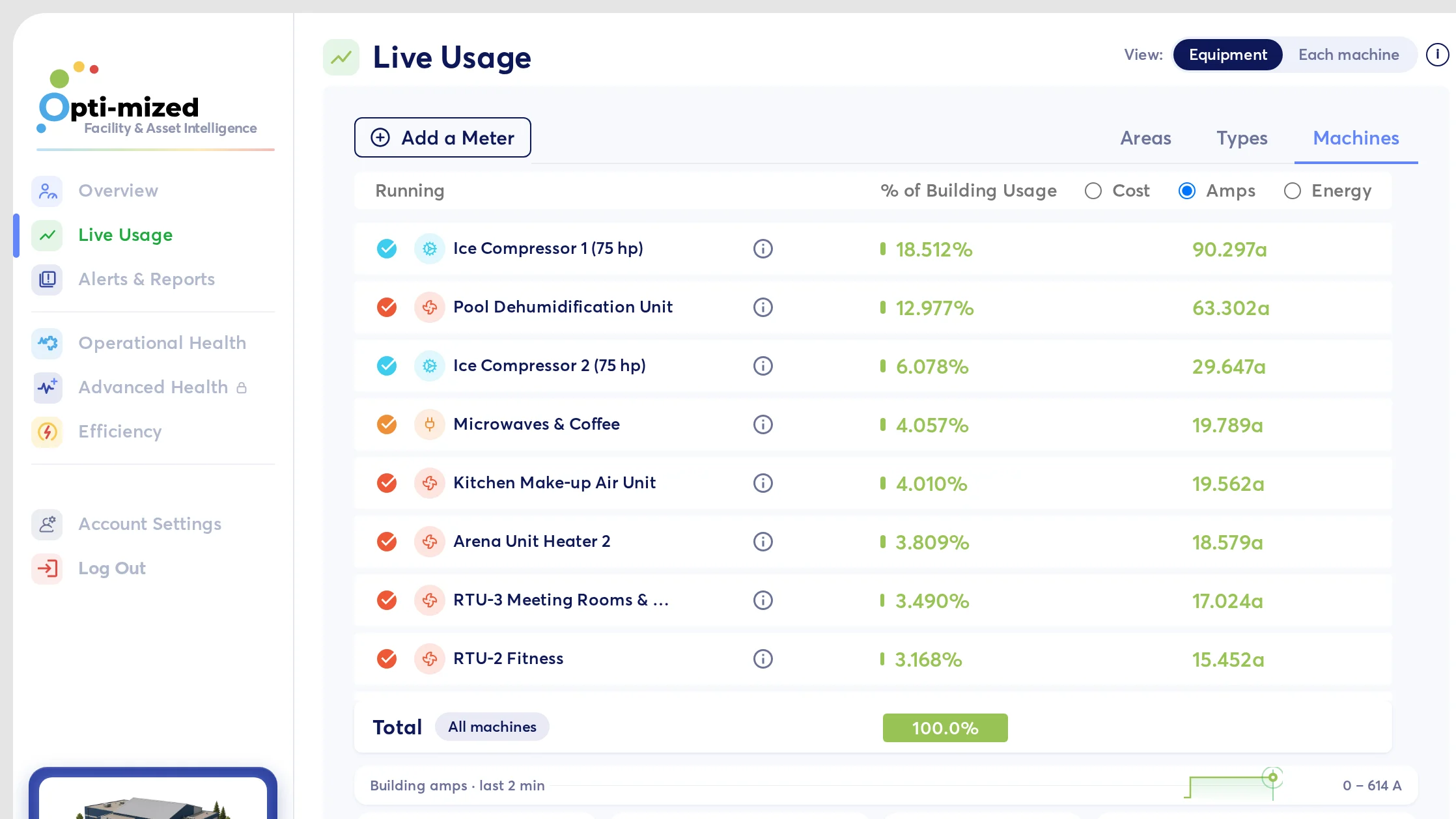The height and width of the screenshot is (819, 1456).
Task: Click the compressor icon for Ice Compressor 1
Action: pos(429,249)
